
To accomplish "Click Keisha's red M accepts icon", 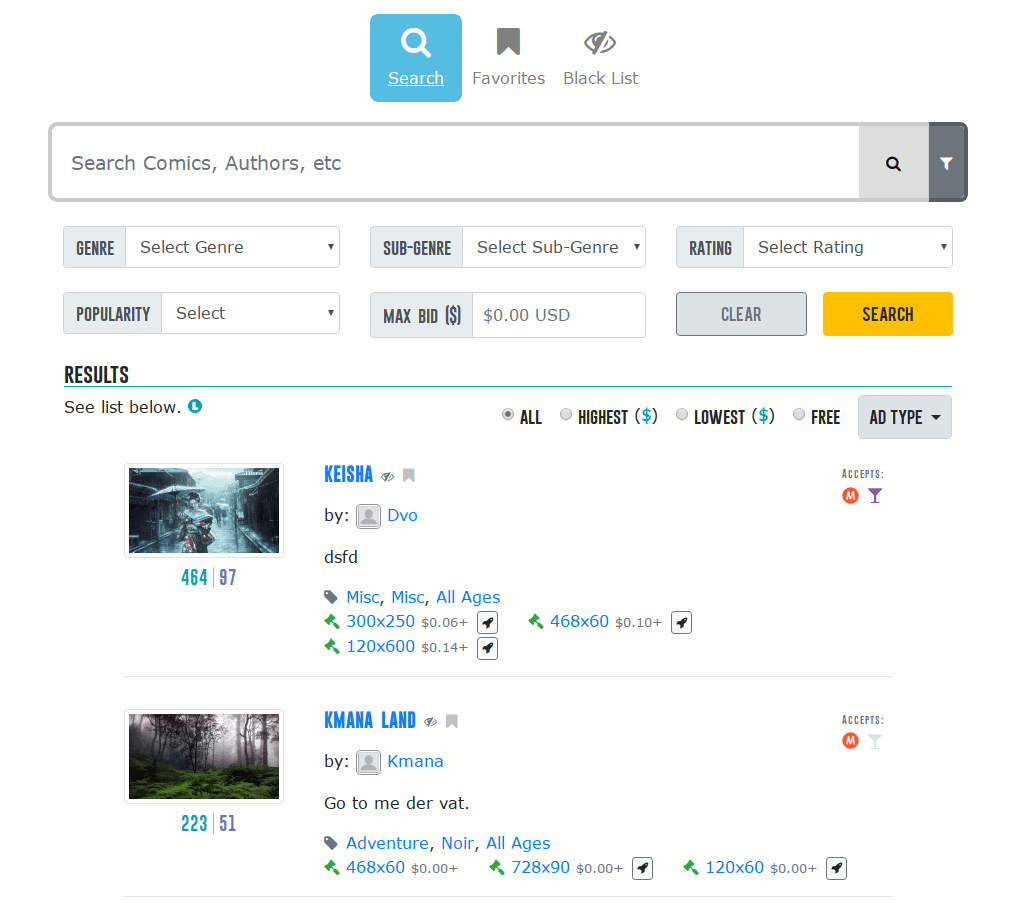I will point(850,495).
